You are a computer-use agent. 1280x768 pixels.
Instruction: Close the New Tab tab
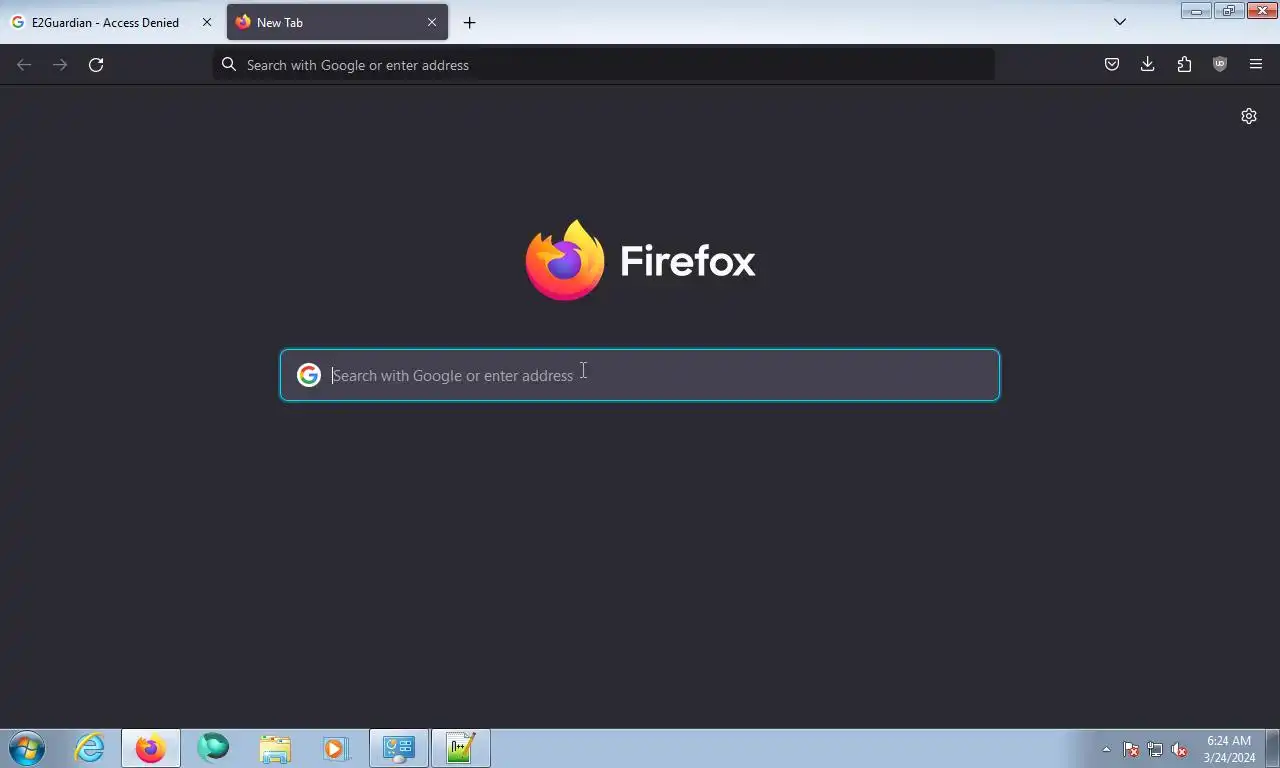[x=432, y=22]
